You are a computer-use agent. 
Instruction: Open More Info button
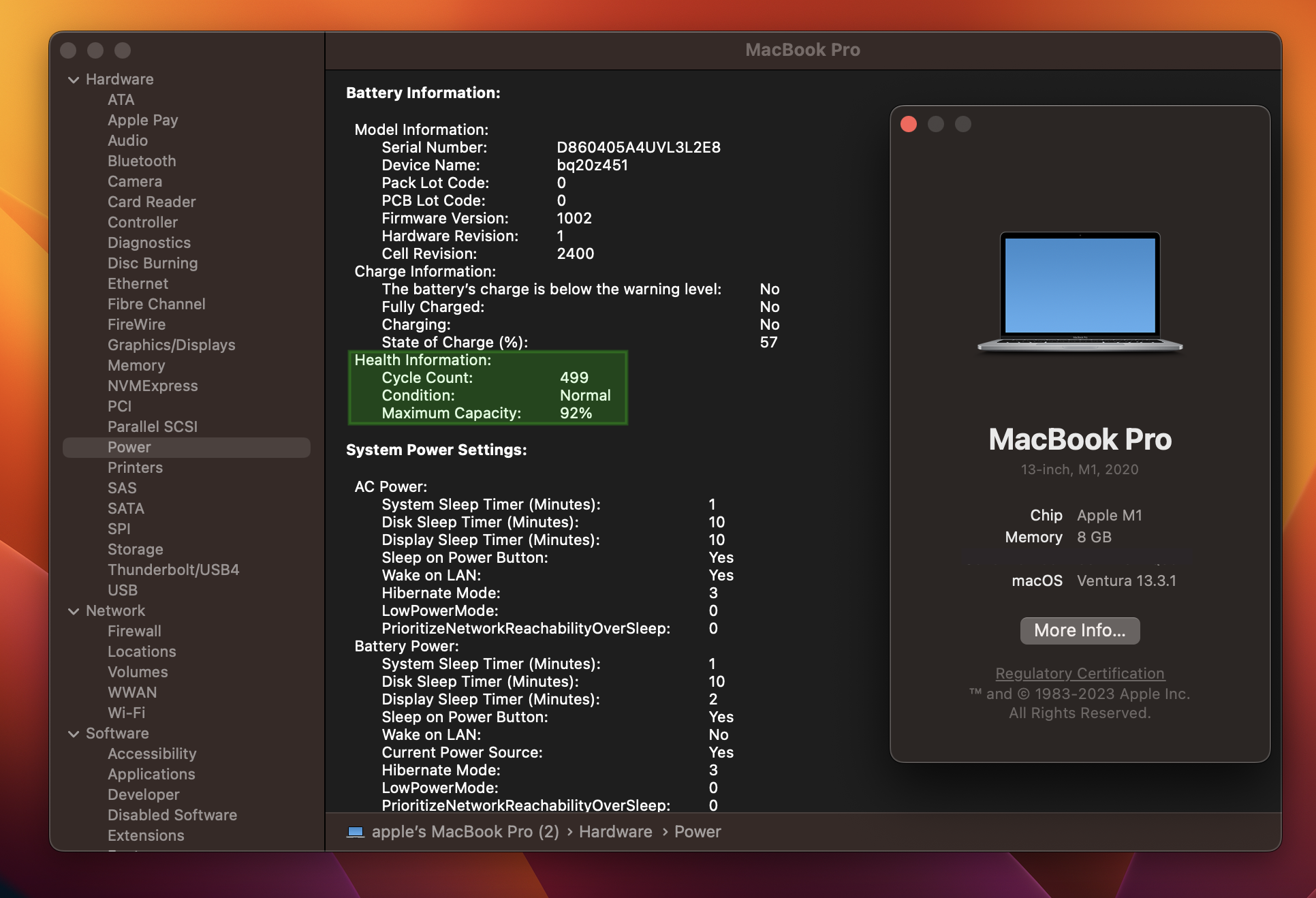click(1080, 630)
